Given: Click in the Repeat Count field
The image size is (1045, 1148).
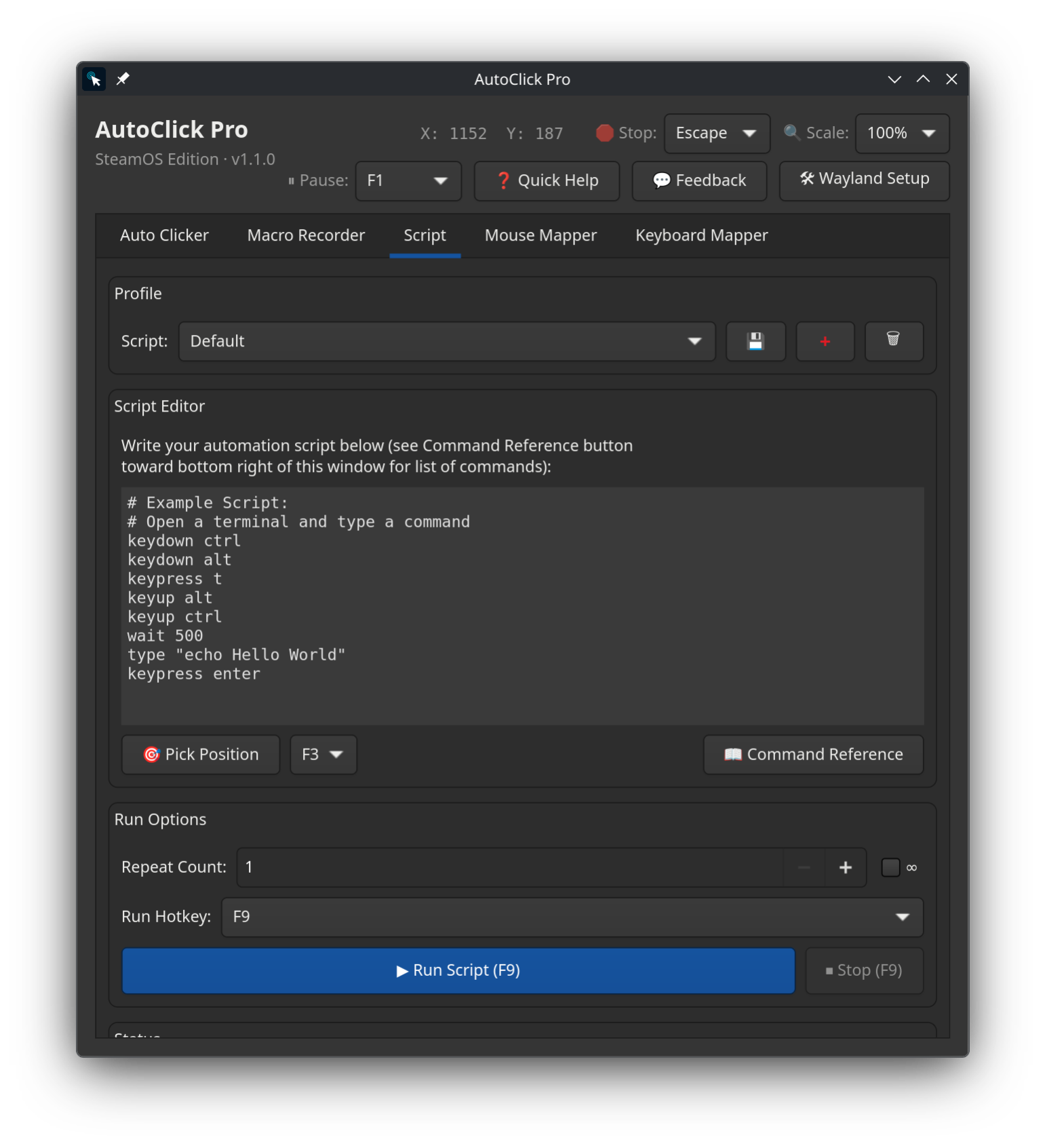Looking at the screenshot, I should point(510,867).
